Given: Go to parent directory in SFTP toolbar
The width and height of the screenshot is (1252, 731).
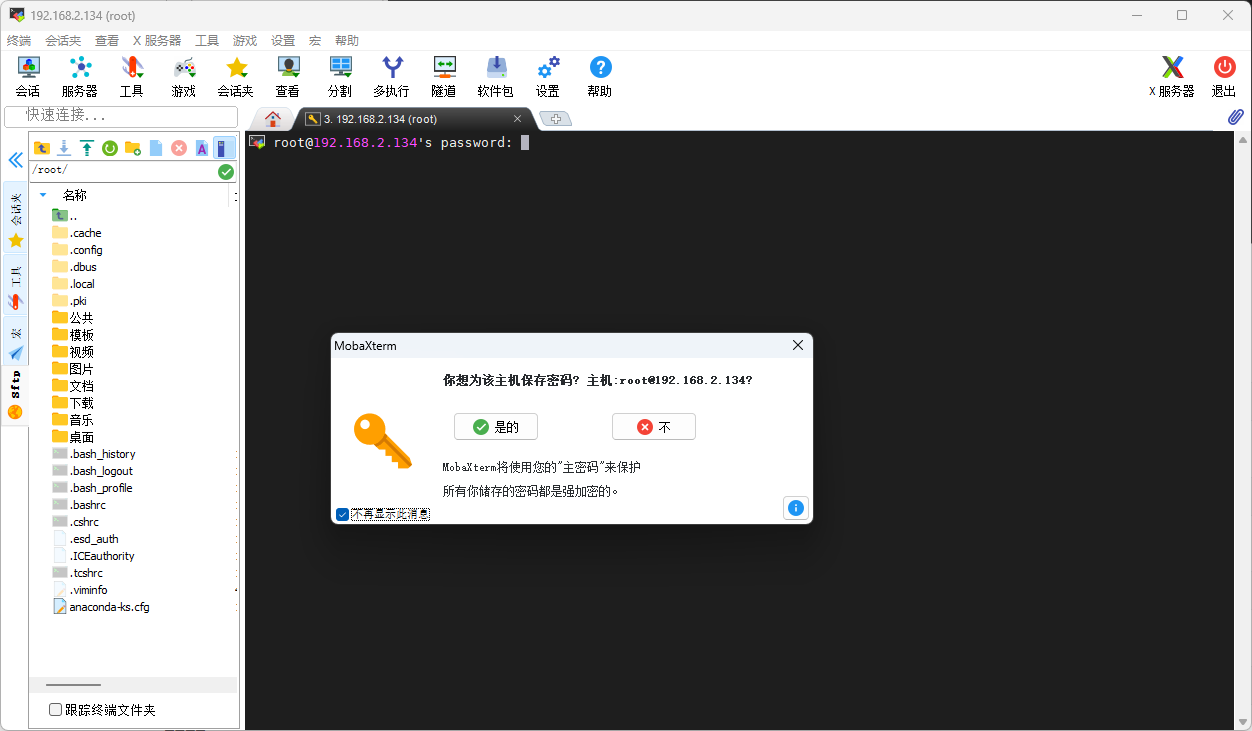Looking at the screenshot, I should click(41, 148).
